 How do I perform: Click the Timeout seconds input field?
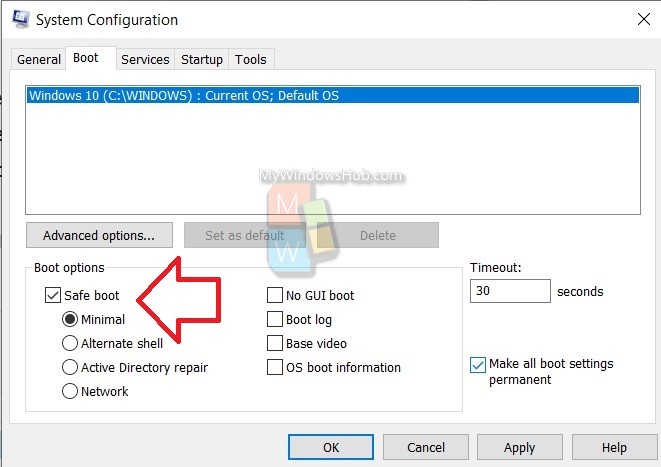pyautogui.click(x=510, y=291)
